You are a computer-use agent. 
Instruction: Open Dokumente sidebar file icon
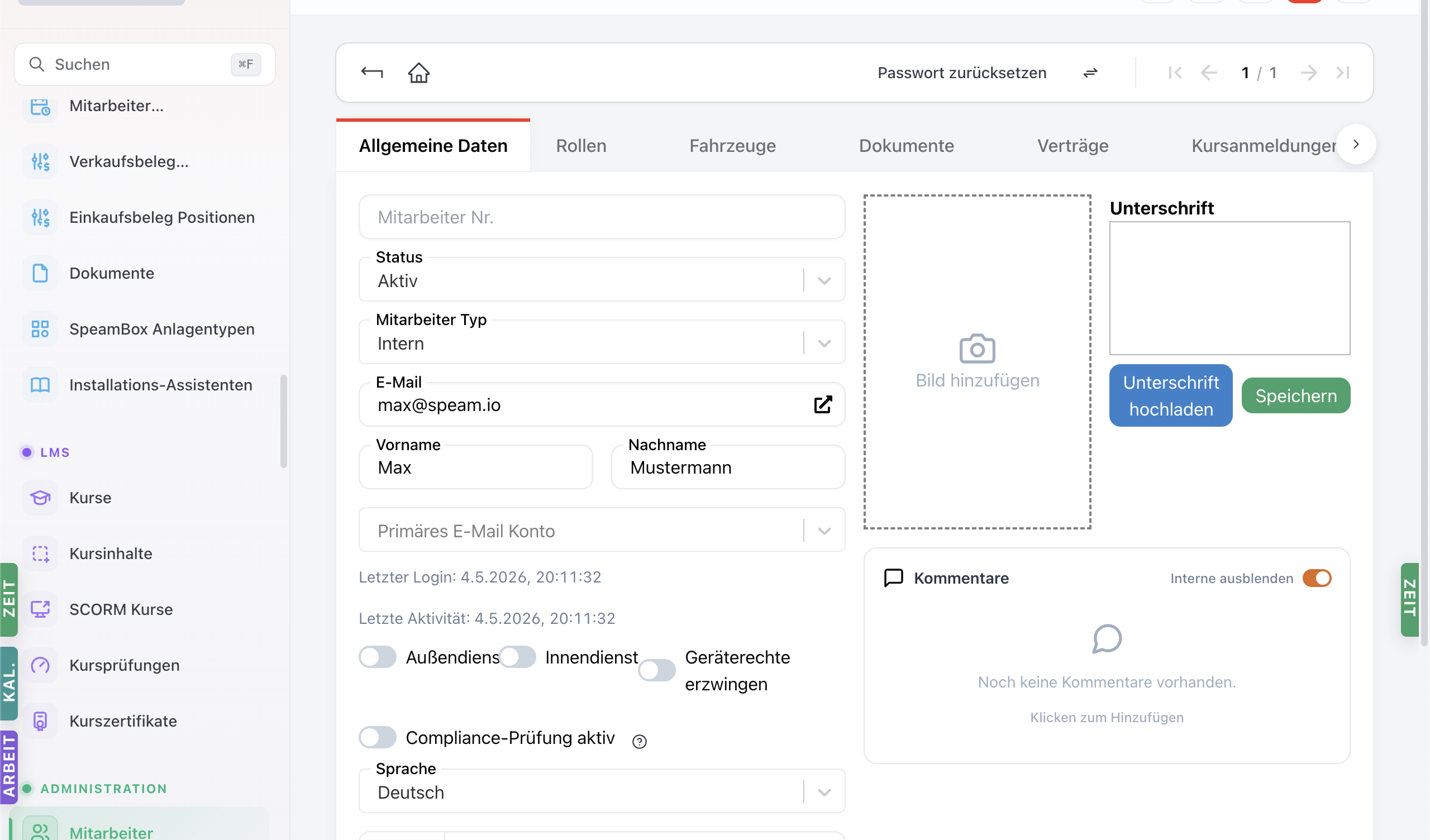(x=40, y=273)
